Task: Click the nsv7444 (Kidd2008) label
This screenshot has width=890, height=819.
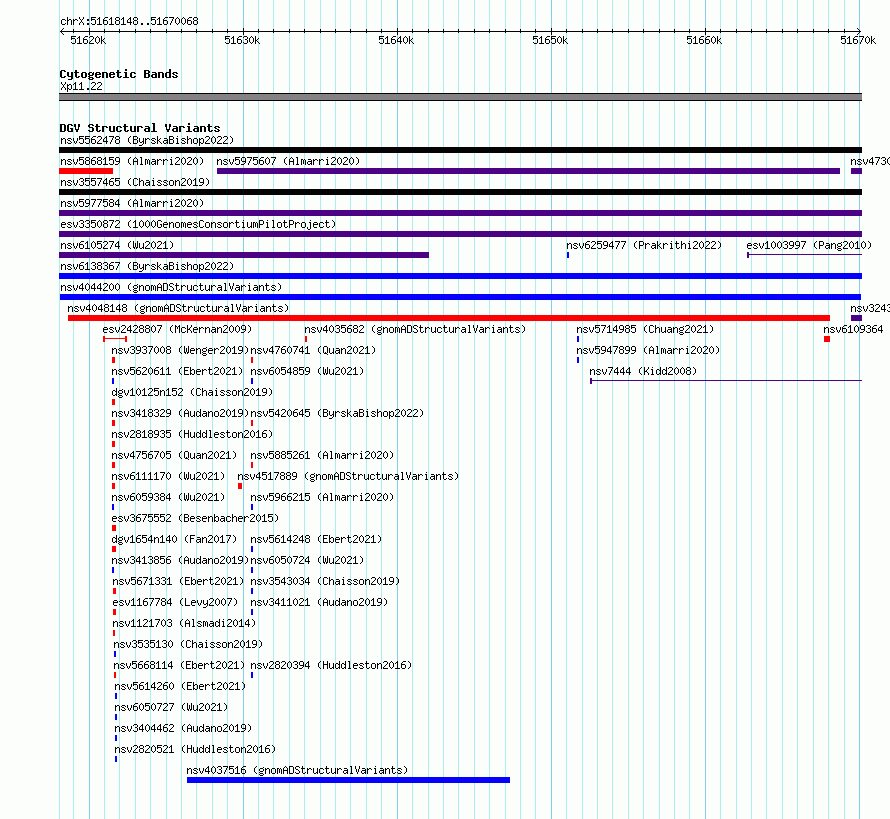Action: click(x=643, y=371)
